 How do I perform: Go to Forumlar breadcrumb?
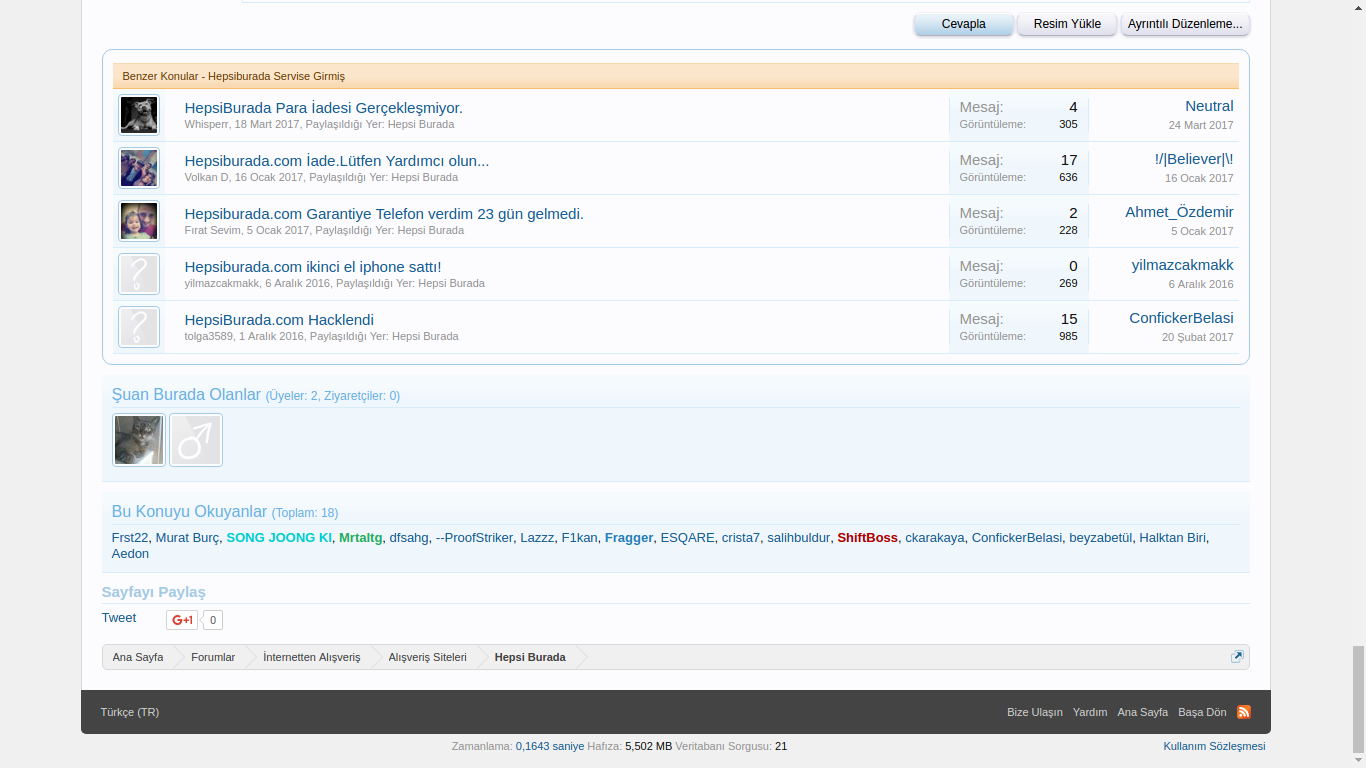click(x=213, y=657)
